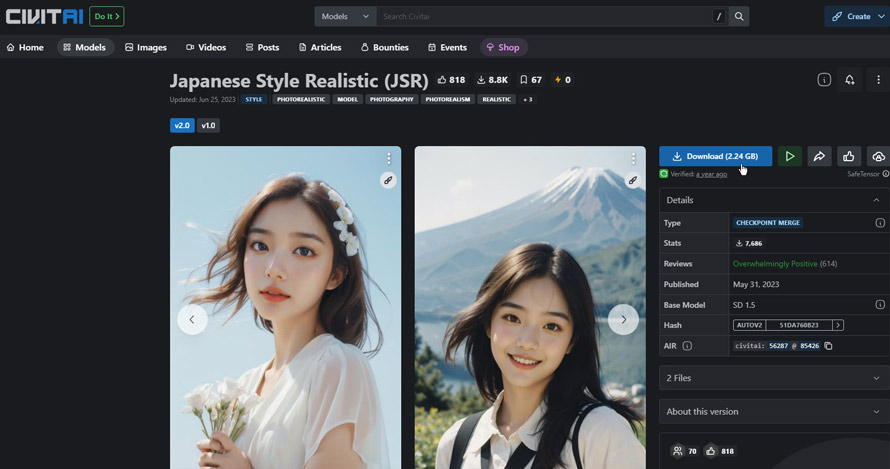Click the green Play/generate icon button

point(789,156)
